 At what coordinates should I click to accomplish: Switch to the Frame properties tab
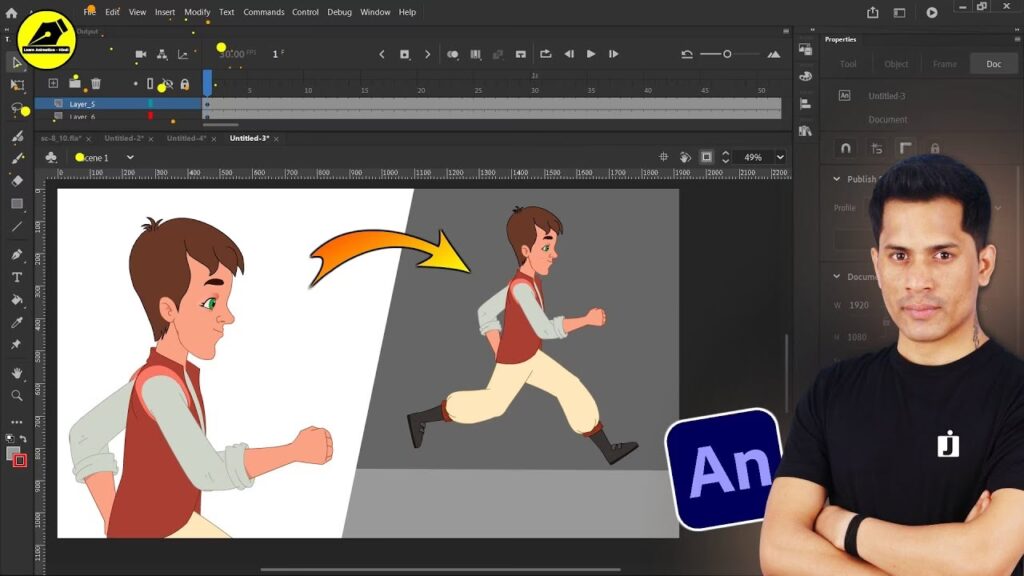tap(944, 64)
